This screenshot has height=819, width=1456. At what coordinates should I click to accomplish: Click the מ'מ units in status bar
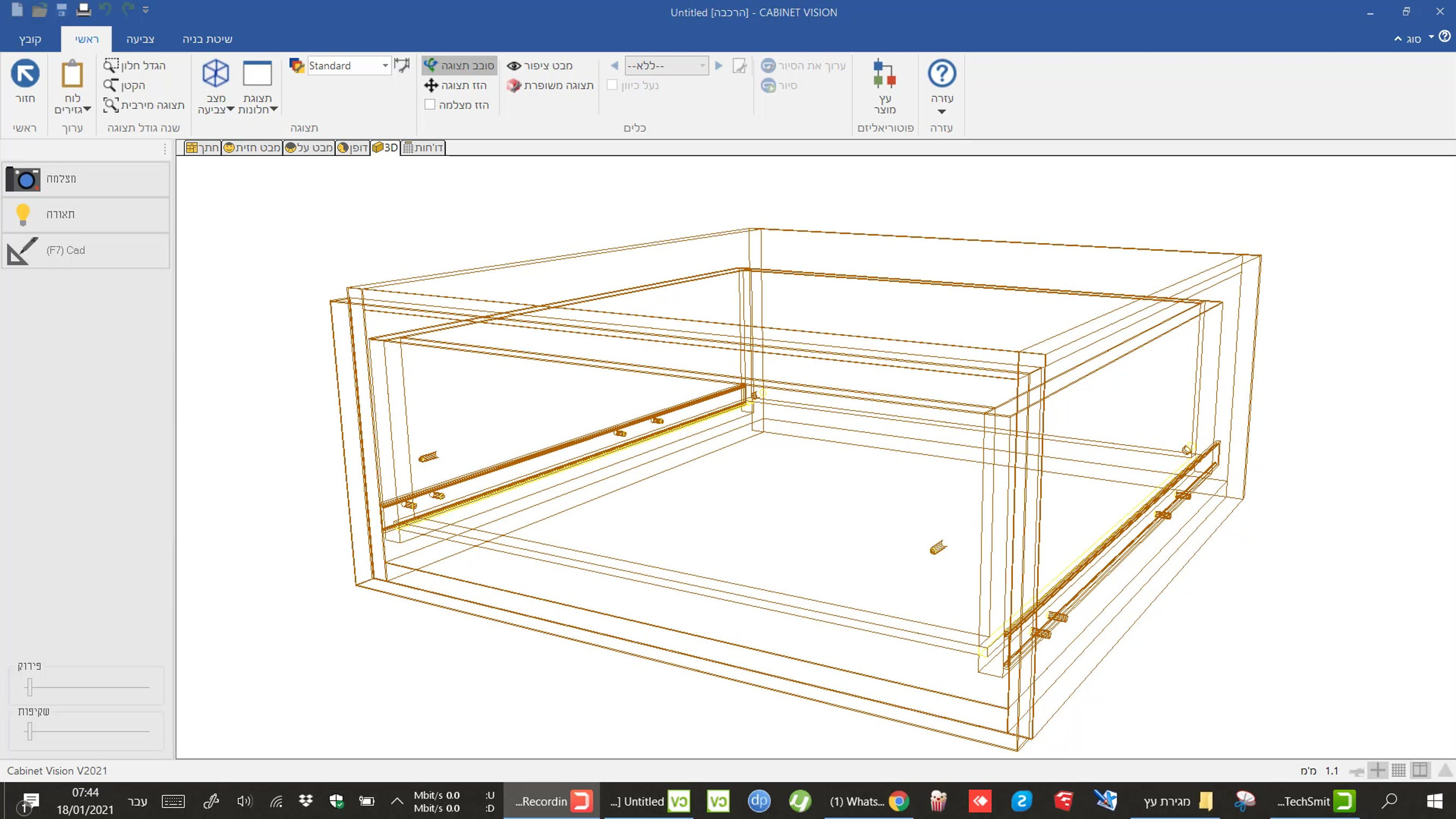[1309, 770]
